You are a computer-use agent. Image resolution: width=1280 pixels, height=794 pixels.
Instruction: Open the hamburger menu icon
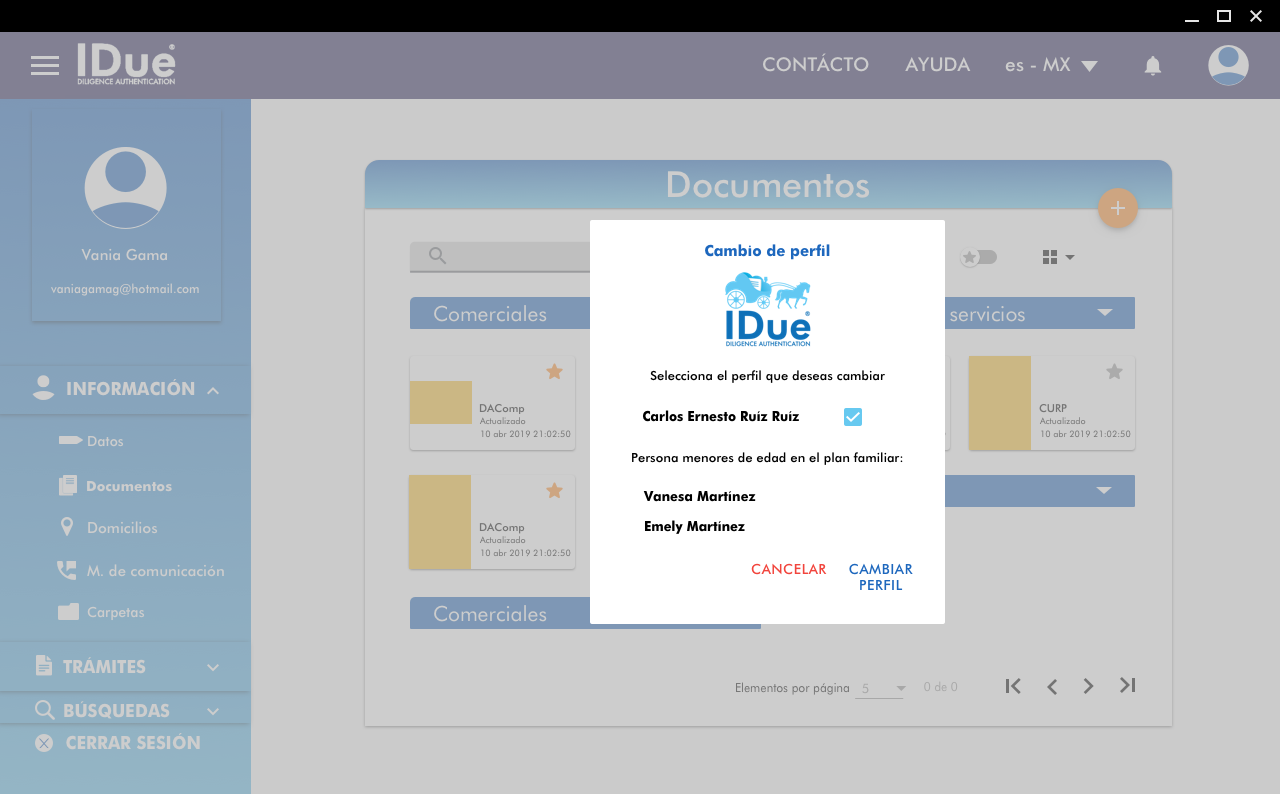(x=45, y=66)
